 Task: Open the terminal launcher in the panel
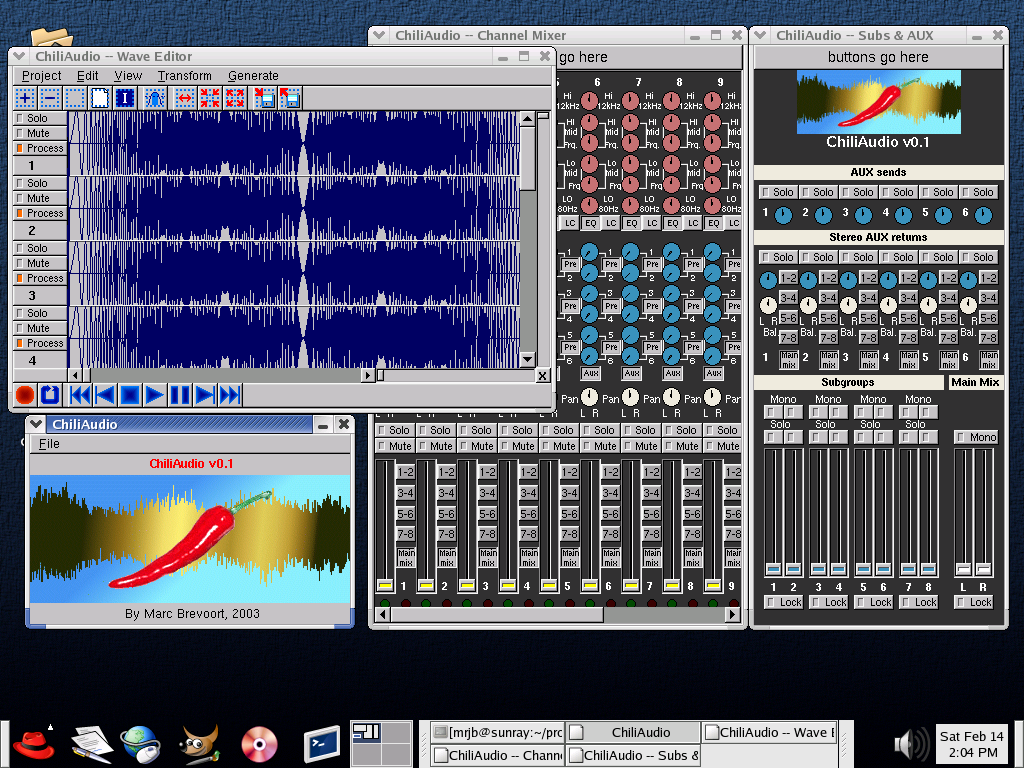pos(321,744)
